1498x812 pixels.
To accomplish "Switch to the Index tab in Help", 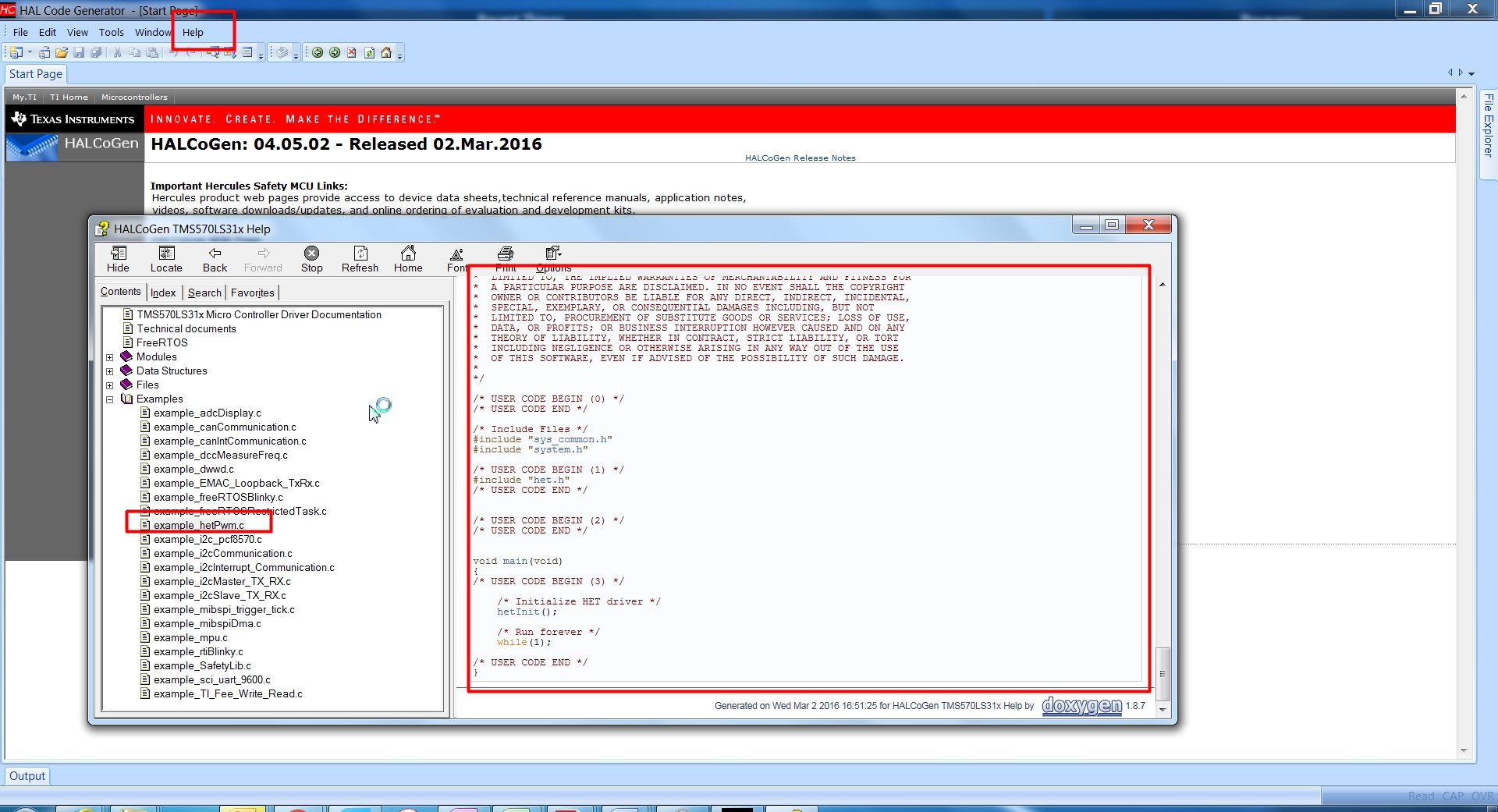I will click(x=163, y=293).
